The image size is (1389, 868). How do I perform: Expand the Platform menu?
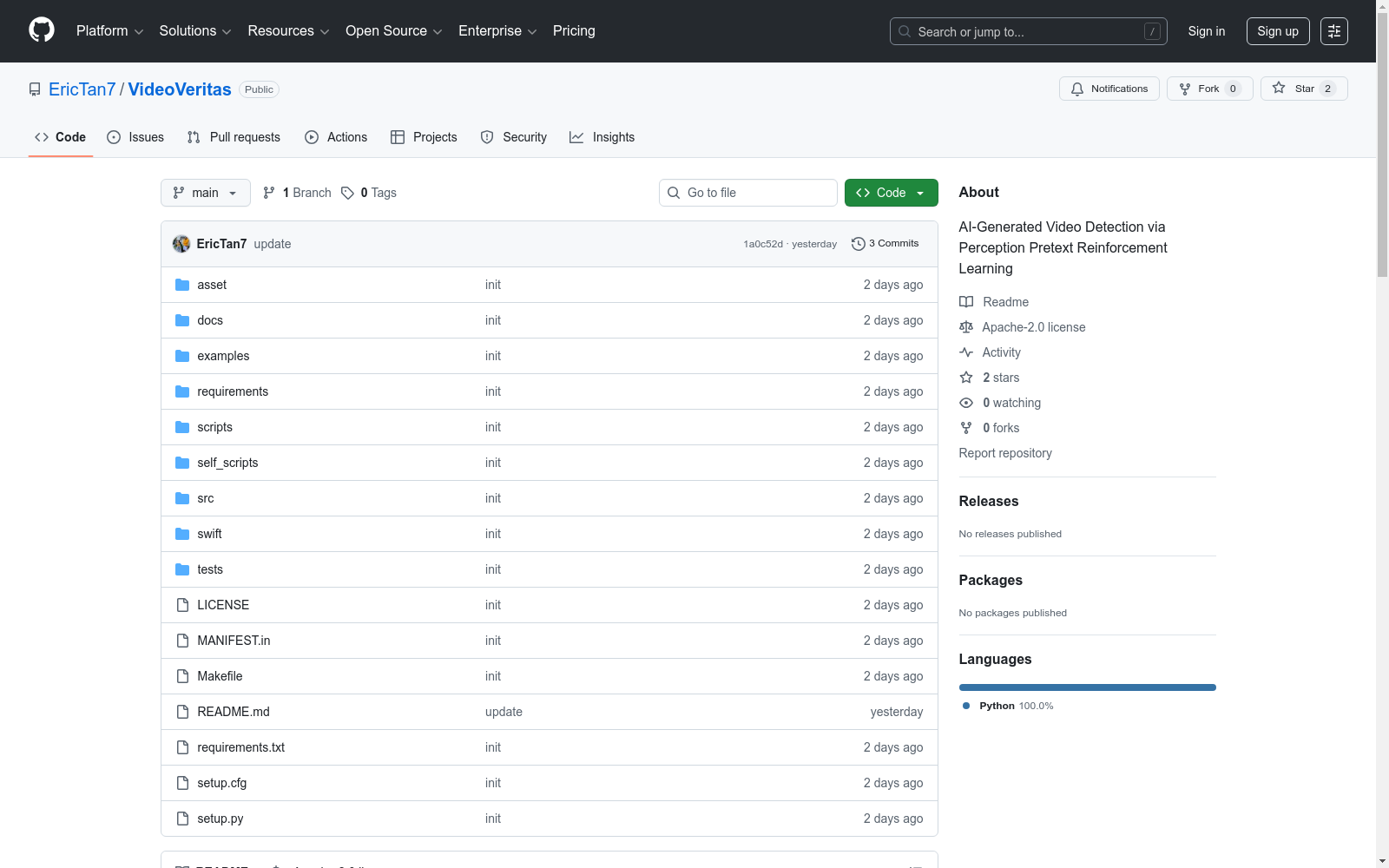tap(109, 31)
